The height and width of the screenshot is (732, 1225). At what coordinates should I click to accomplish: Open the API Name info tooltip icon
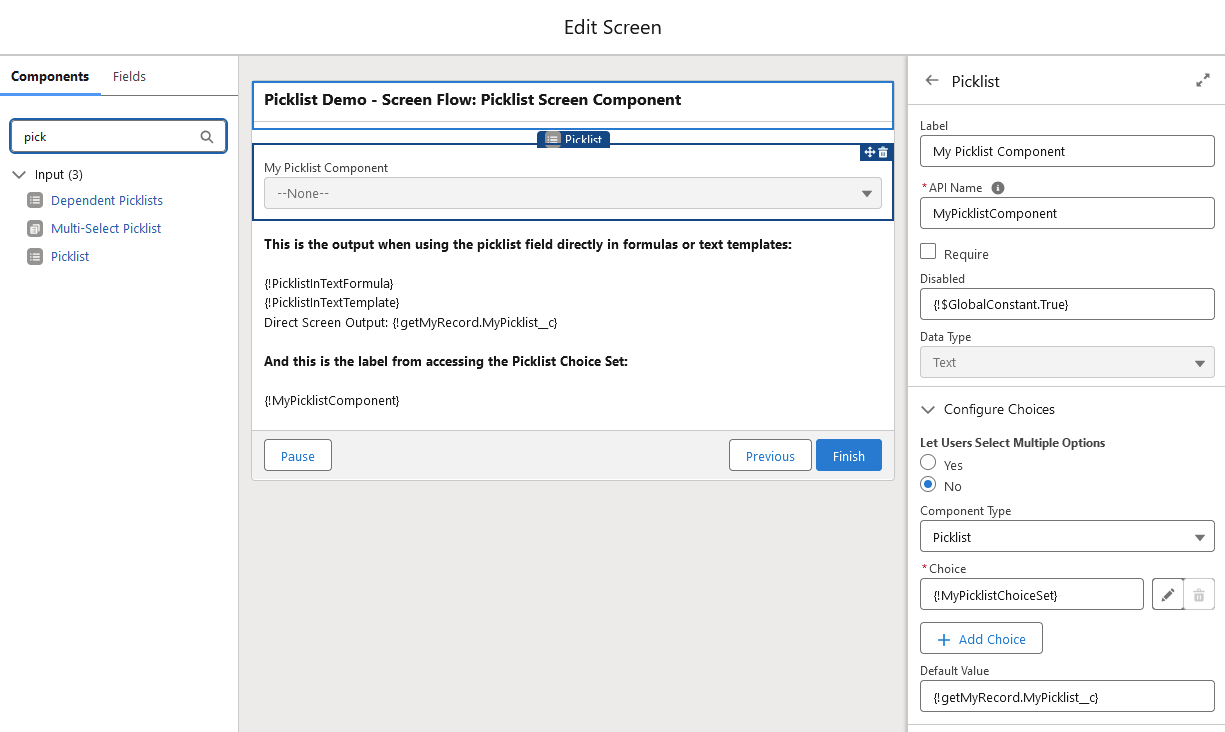tap(998, 187)
